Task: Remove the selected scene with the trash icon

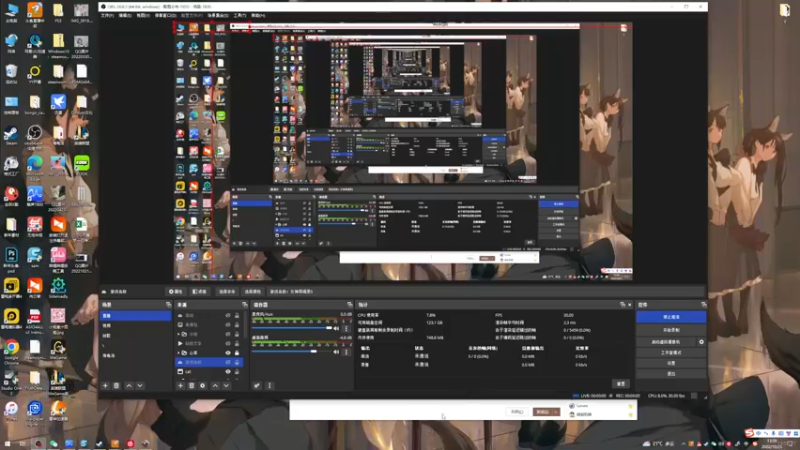Action: tap(116, 386)
